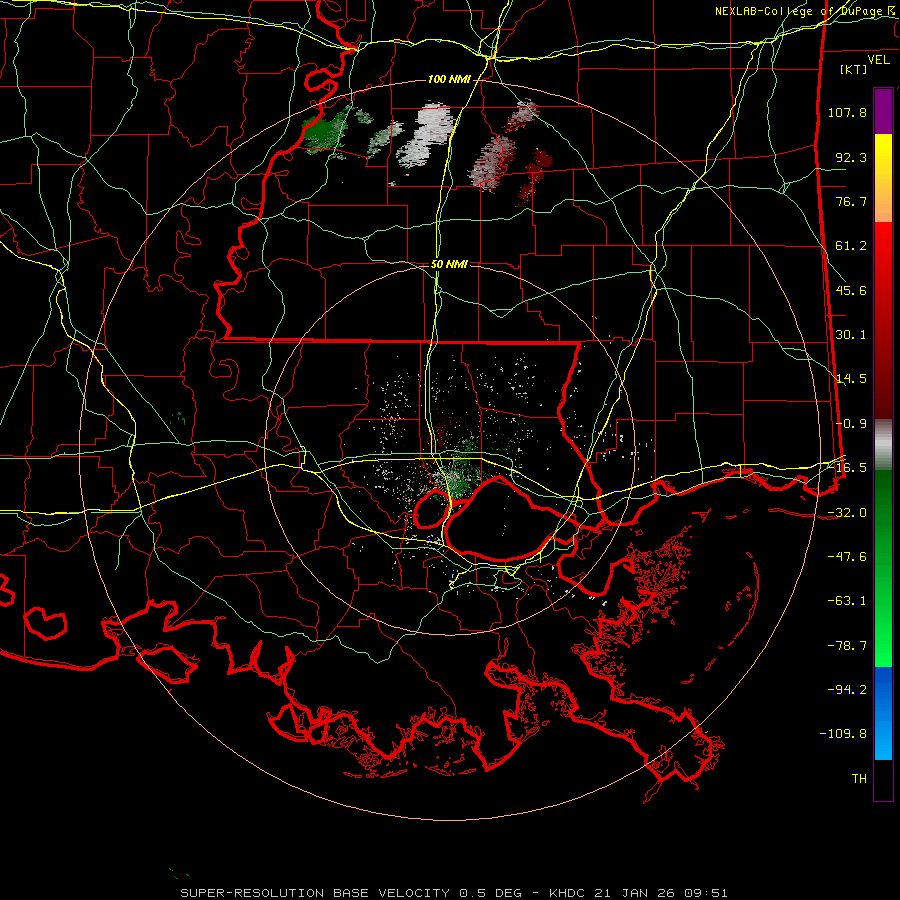Click the -109.8 velocity scale value
The height and width of the screenshot is (900, 900).
843,734
